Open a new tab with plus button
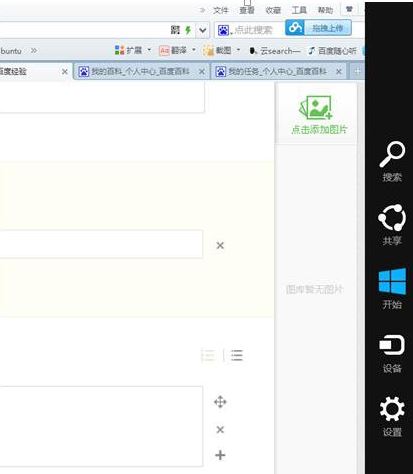Screen dimensions: 413x474 357,71
